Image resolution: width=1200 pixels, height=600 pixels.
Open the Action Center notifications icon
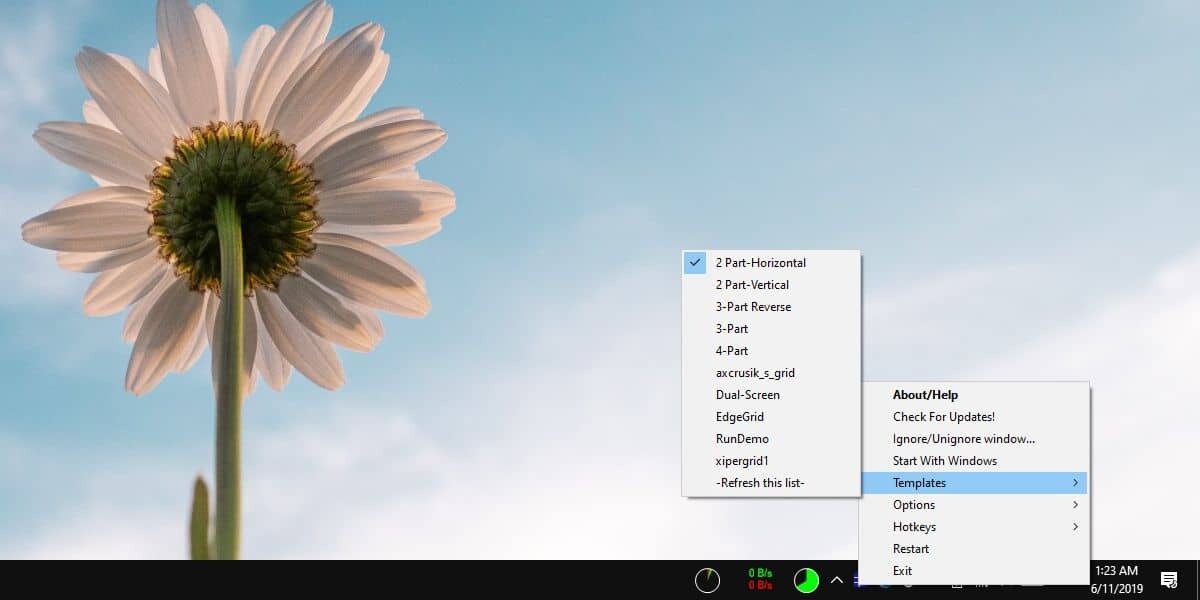click(x=1168, y=580)
